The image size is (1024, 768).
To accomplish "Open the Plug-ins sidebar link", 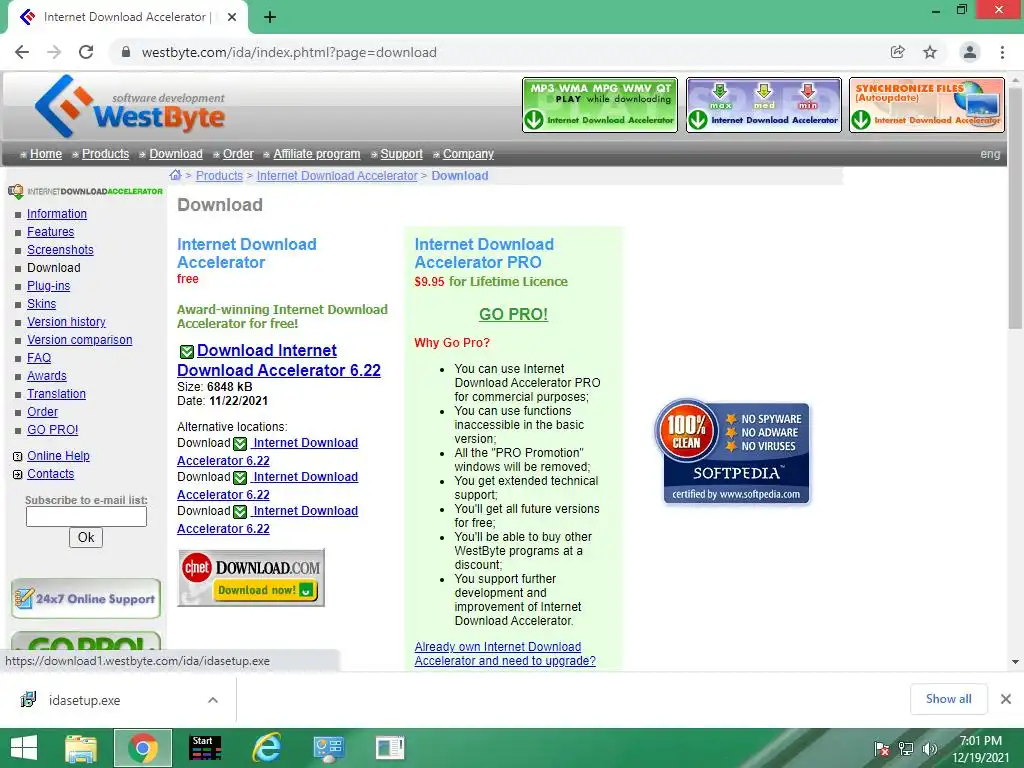I will tap(48, 286).
